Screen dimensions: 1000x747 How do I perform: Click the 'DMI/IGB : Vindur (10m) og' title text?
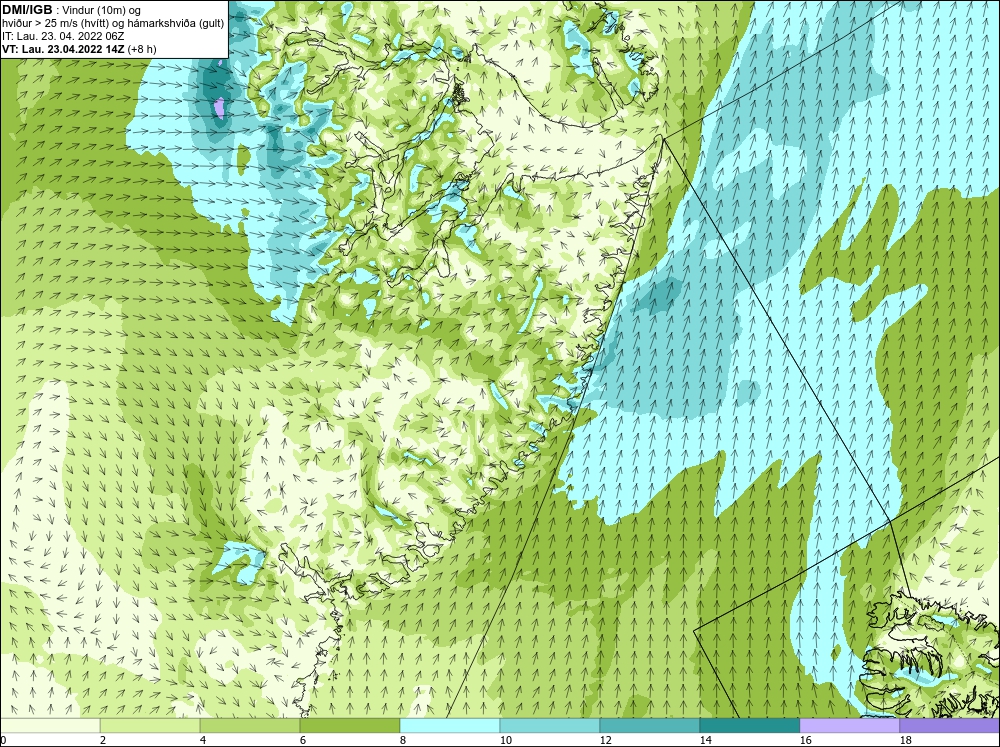(72, 10)
